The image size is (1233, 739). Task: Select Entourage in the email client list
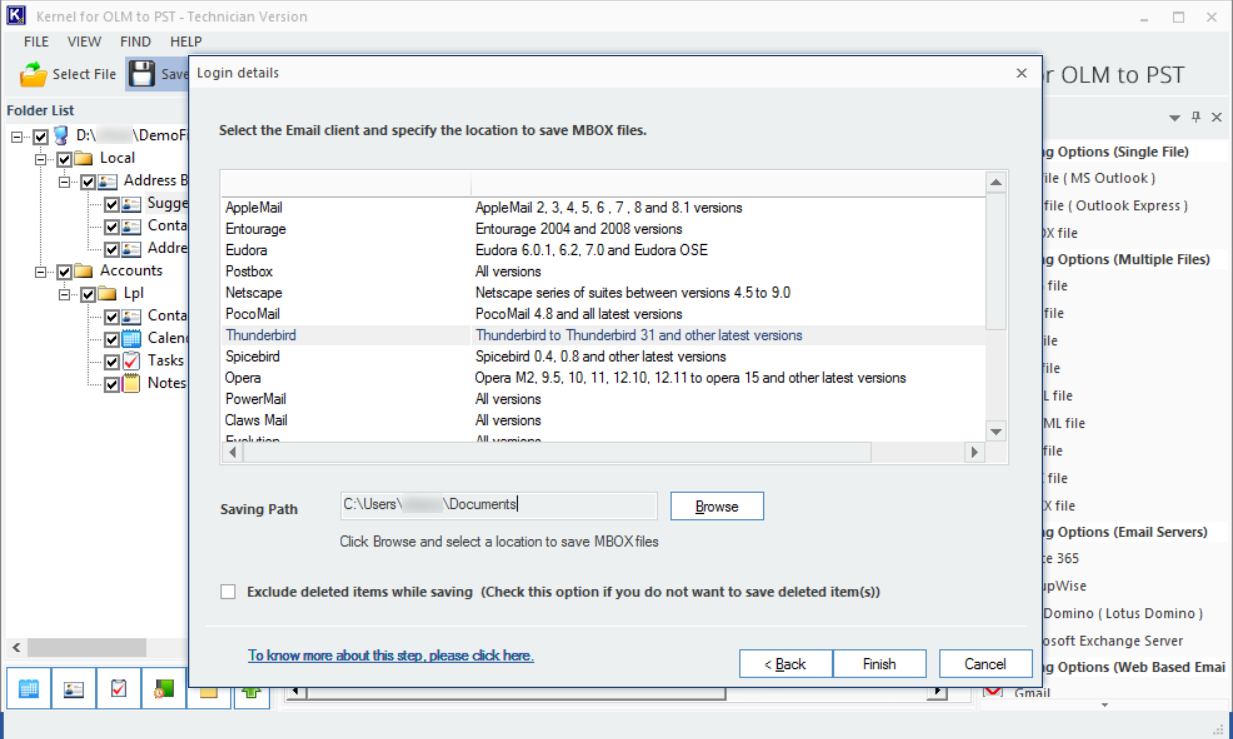click(603, 229)
